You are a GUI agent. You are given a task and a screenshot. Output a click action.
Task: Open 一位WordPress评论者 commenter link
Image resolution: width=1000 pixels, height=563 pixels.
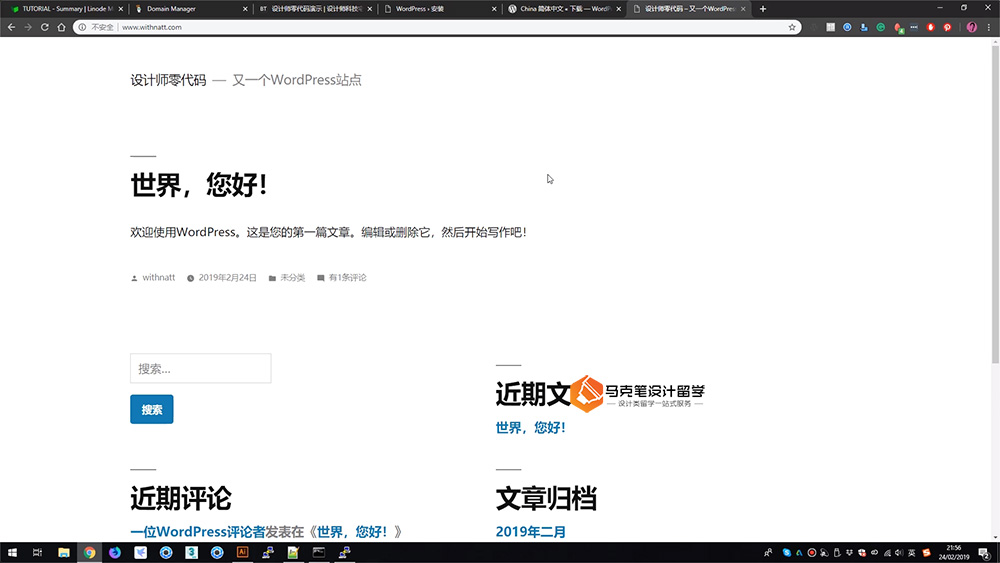(198, 532)
